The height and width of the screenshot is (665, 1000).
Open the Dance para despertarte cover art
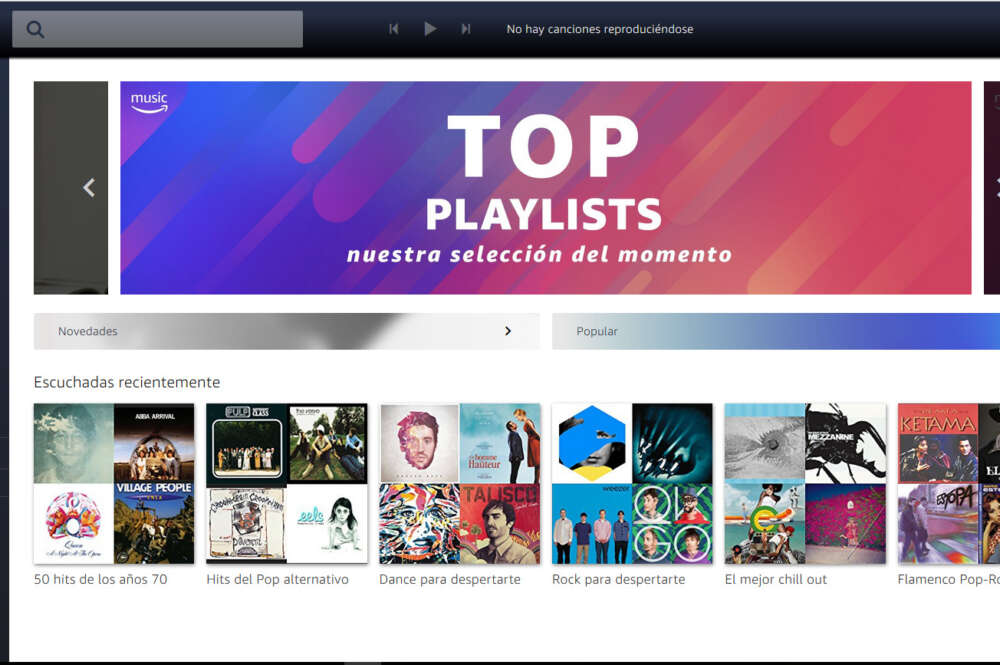459,483
